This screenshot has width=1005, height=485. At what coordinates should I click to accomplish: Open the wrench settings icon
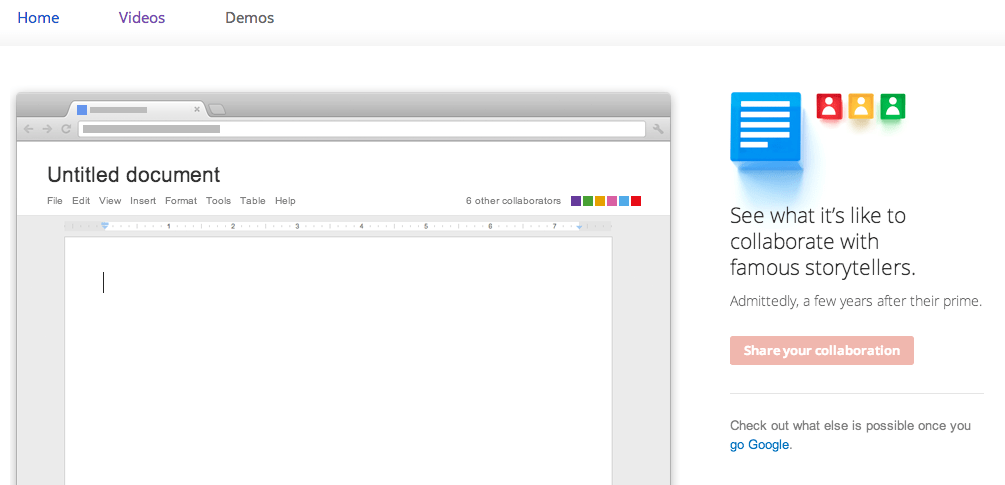pyautogui.click(x=658, y=129)
